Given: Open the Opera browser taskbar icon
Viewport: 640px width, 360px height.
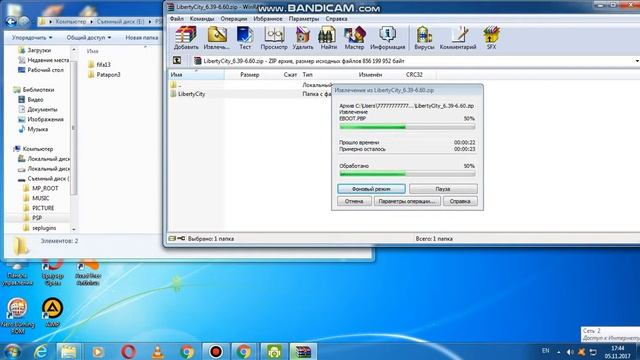Looking at the screenshot, I should coord(128,351).
